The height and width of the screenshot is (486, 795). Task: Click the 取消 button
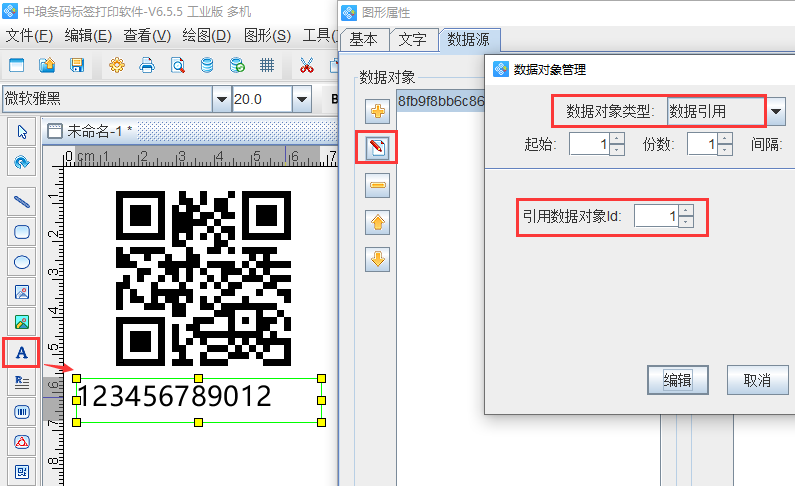pos(756,380)
